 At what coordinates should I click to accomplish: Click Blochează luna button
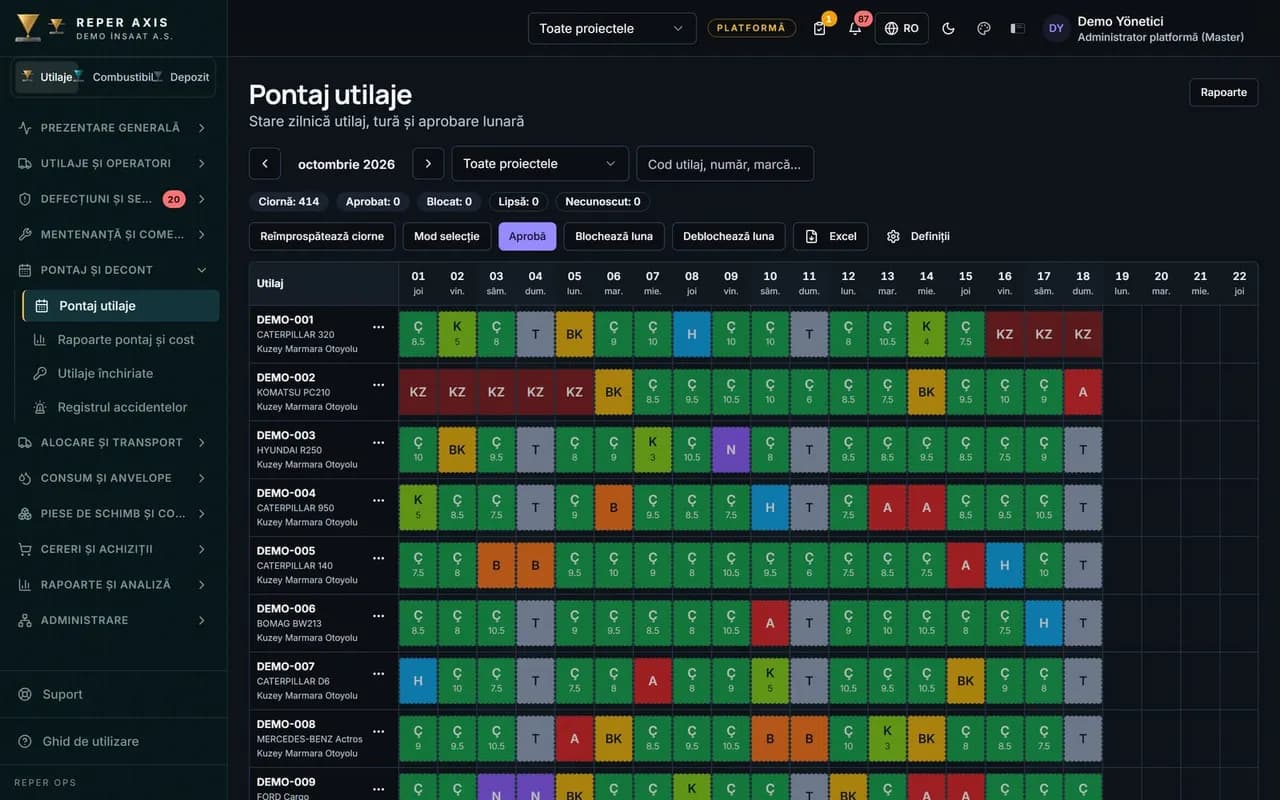click(x=614, y=236)
